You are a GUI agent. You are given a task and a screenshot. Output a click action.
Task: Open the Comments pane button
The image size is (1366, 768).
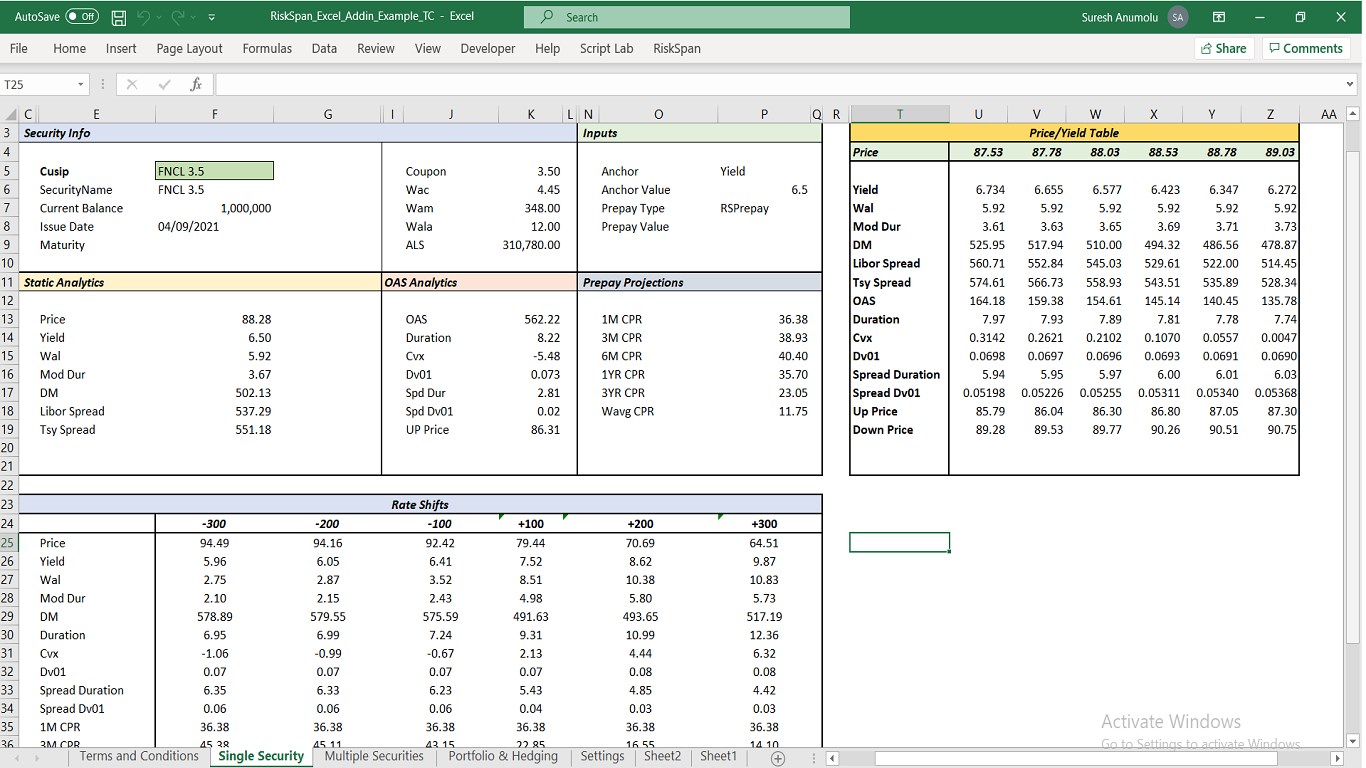(1306, 48)
